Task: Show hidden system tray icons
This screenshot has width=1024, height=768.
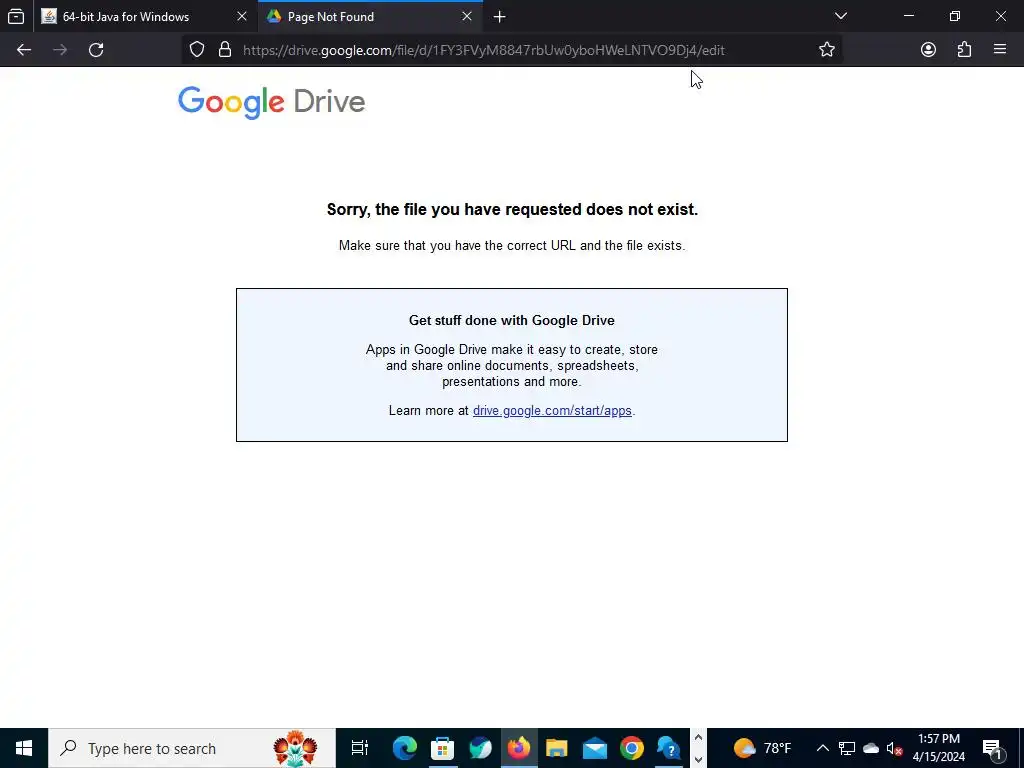Action: [x=823, y=748]
